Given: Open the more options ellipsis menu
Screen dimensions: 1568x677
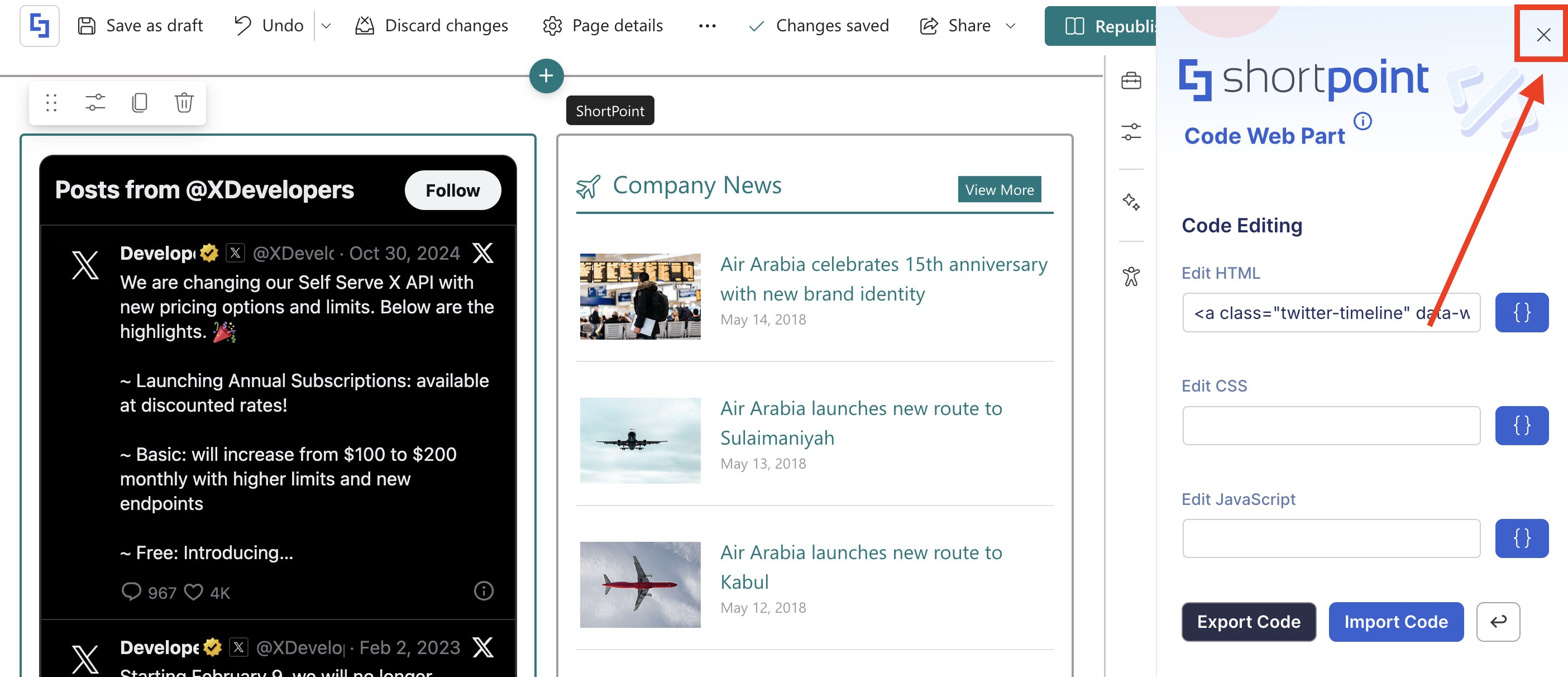Looking at the screenshot, I should coord(707,26).
